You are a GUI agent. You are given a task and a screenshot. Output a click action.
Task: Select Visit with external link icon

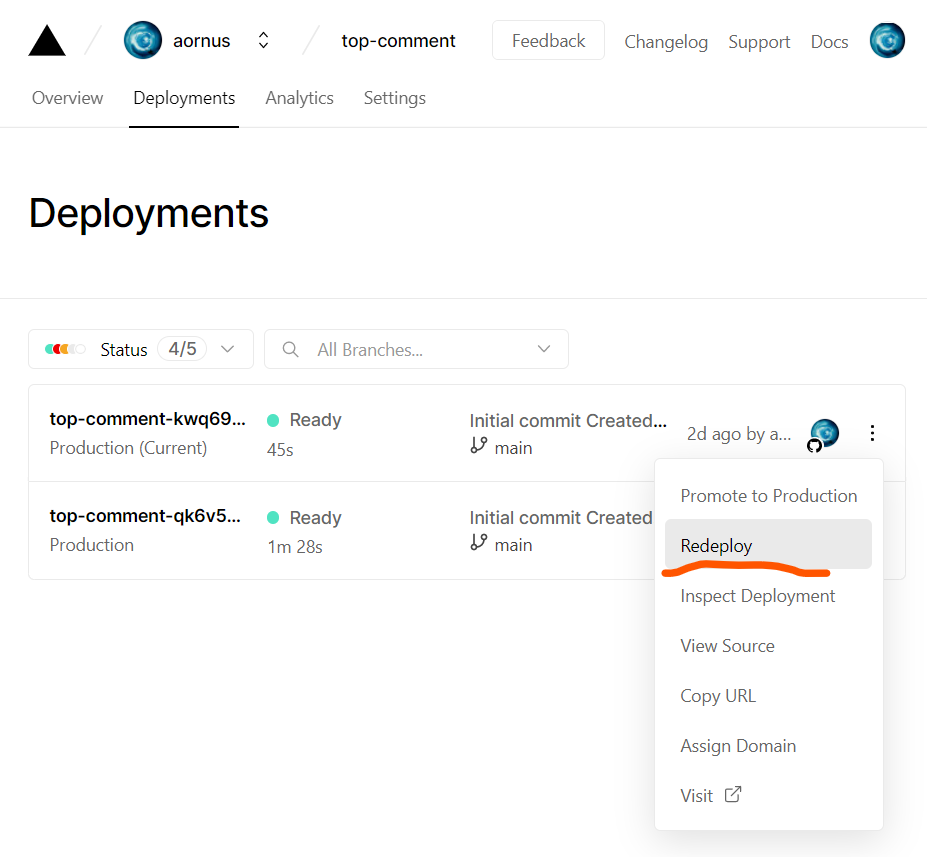pos(711,795)
